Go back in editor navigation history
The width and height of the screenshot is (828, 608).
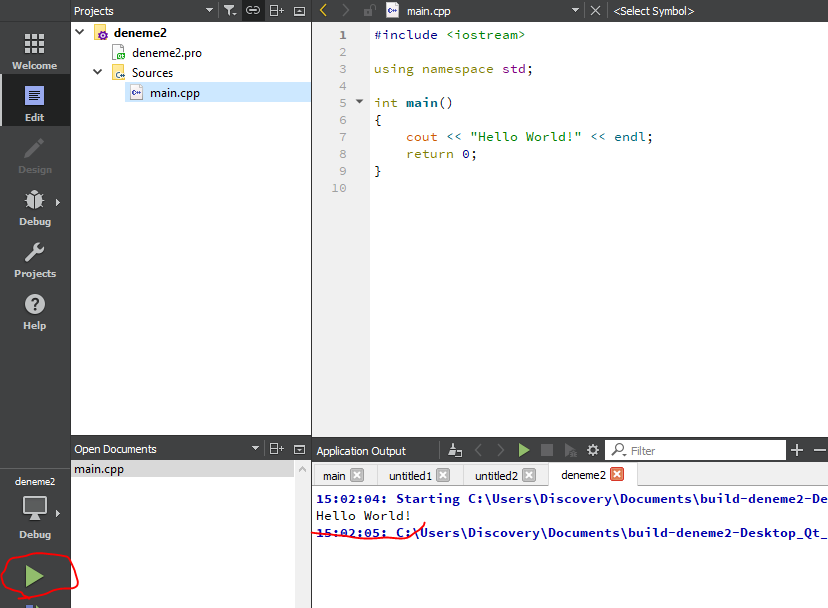[324, 11]
